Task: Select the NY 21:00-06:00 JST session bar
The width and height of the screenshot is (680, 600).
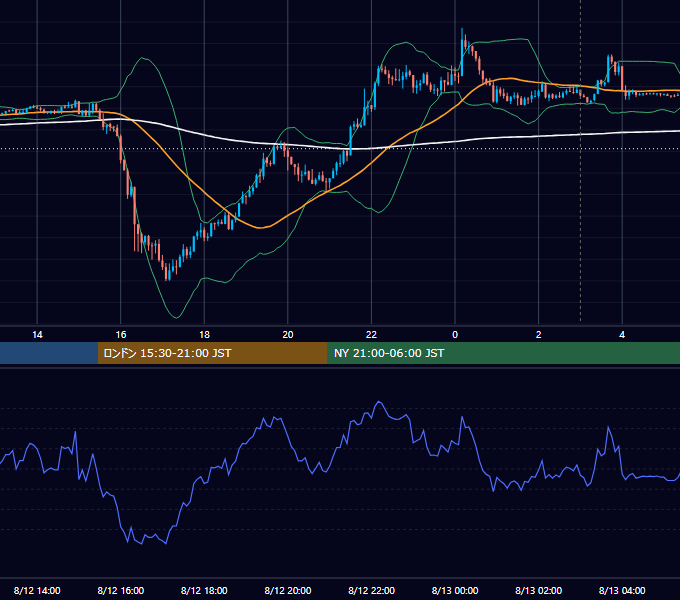Action: [503, 353]
